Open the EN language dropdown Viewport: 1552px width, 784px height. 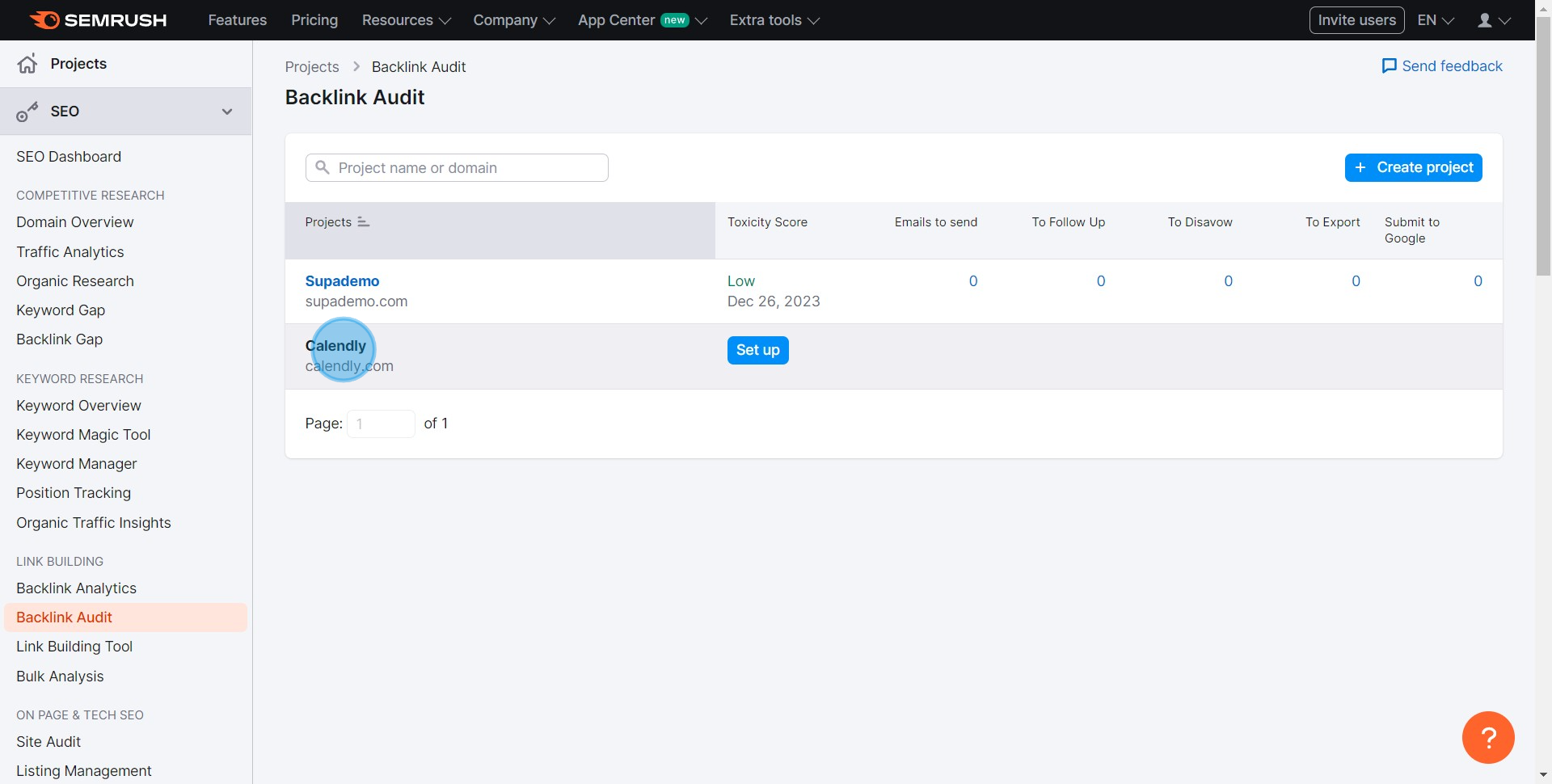[1436, 20]
